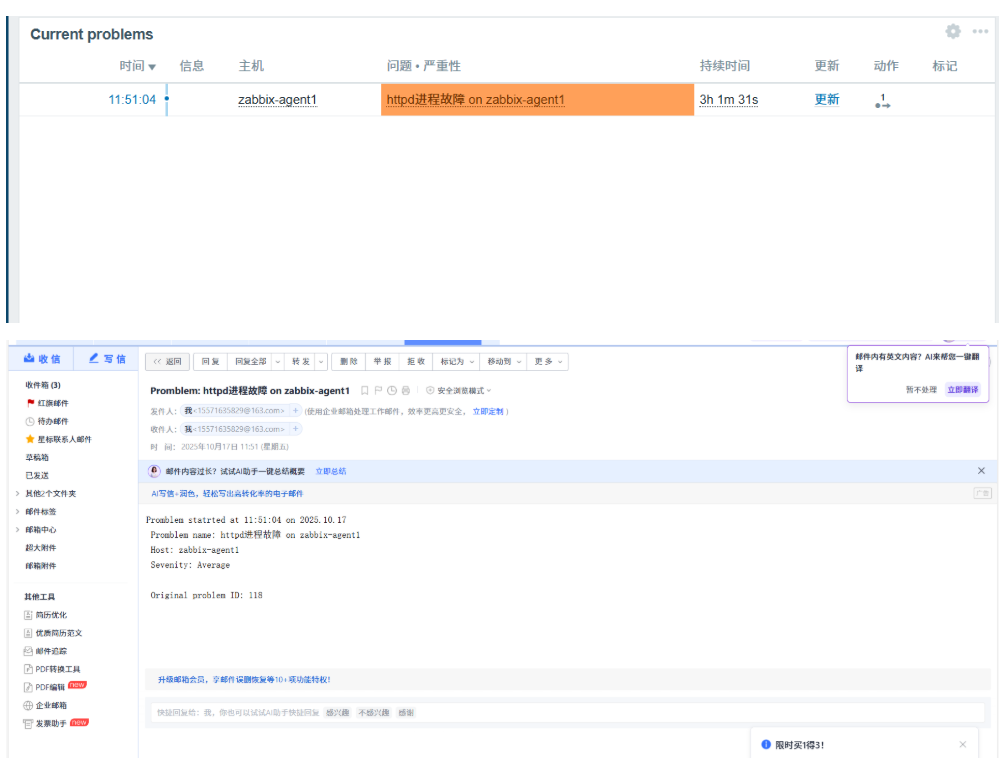The width and height of the screenshot is (1001, 758).
Task: Click the 不感兴趣 quick reply chip
Action: [x=373, y=713]
